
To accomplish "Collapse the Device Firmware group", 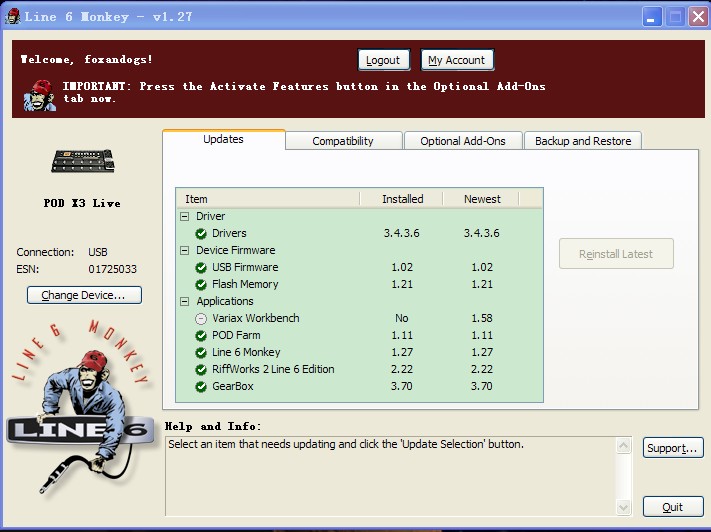I will coord(185,250).
